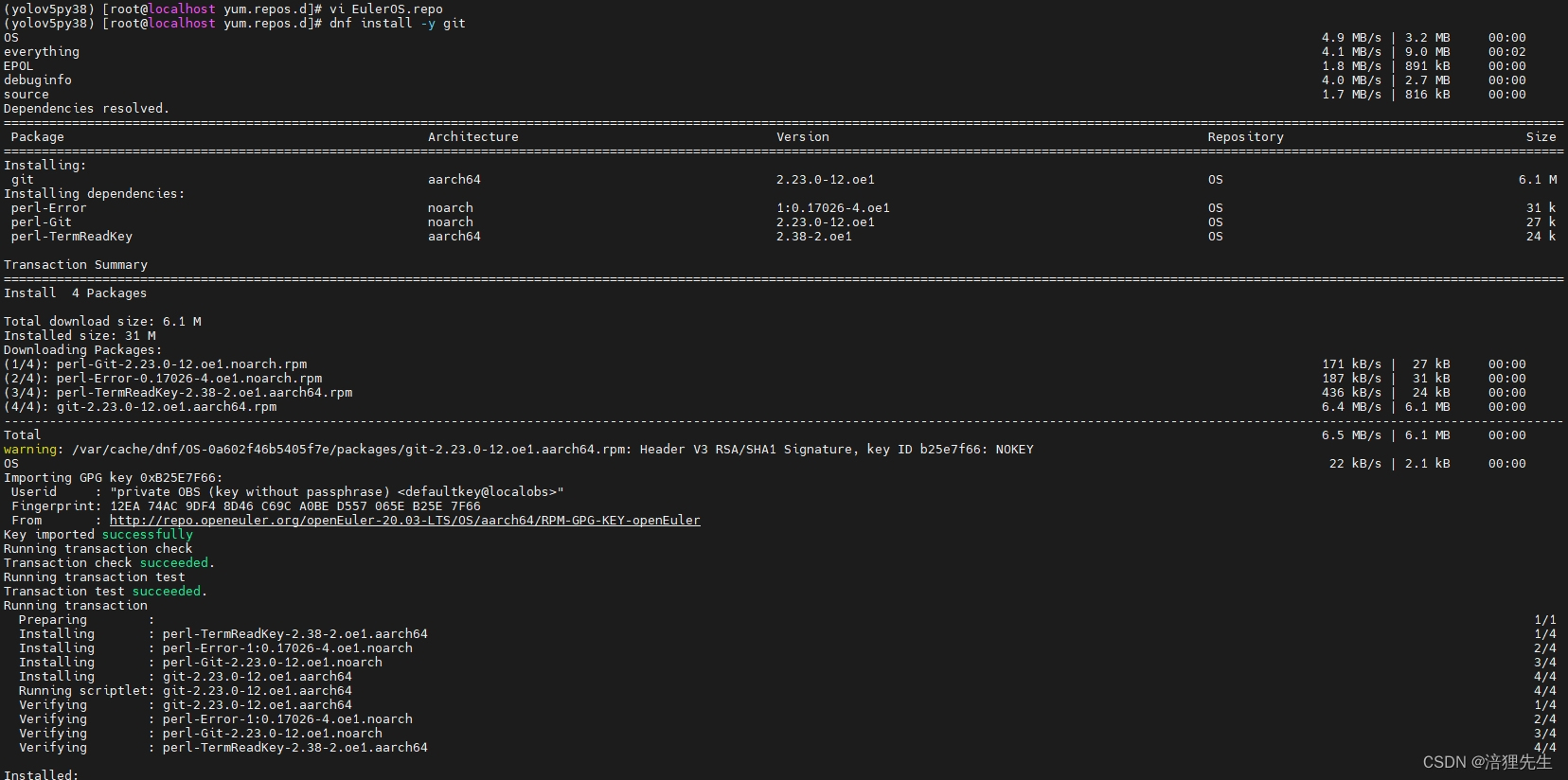Viewport: 1568px width, 780px height.
Task: Select the 'perl-TermReadKey' package name in table
Action: coord(72,237)
